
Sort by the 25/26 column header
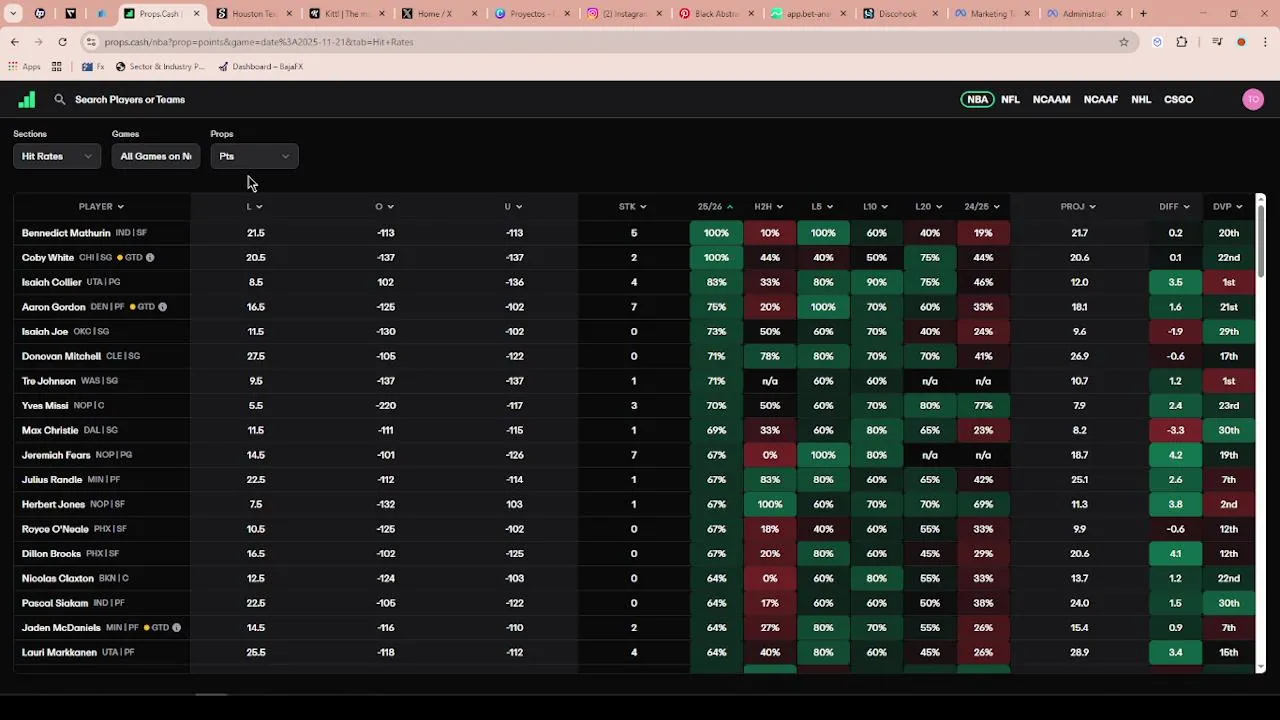point(715,207)
